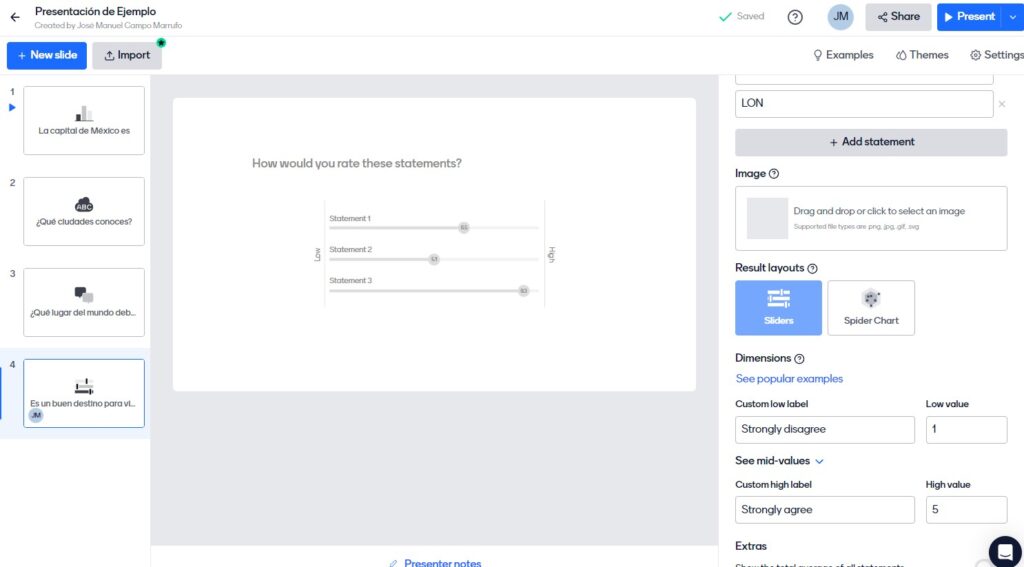Click the Add statement button
Viewport: 1024px width, 567px height.
(x=870, y=142)
